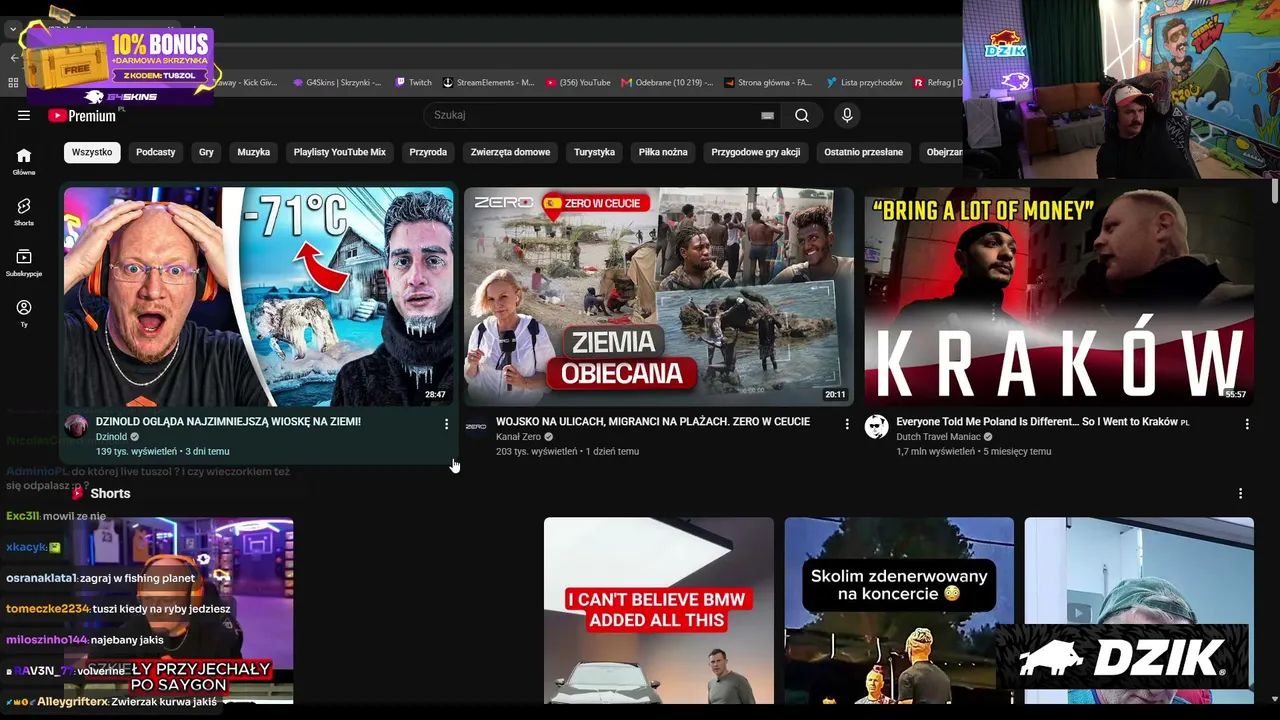Filter by Piłka nożna chip
1280x720 pixels.
663,152
